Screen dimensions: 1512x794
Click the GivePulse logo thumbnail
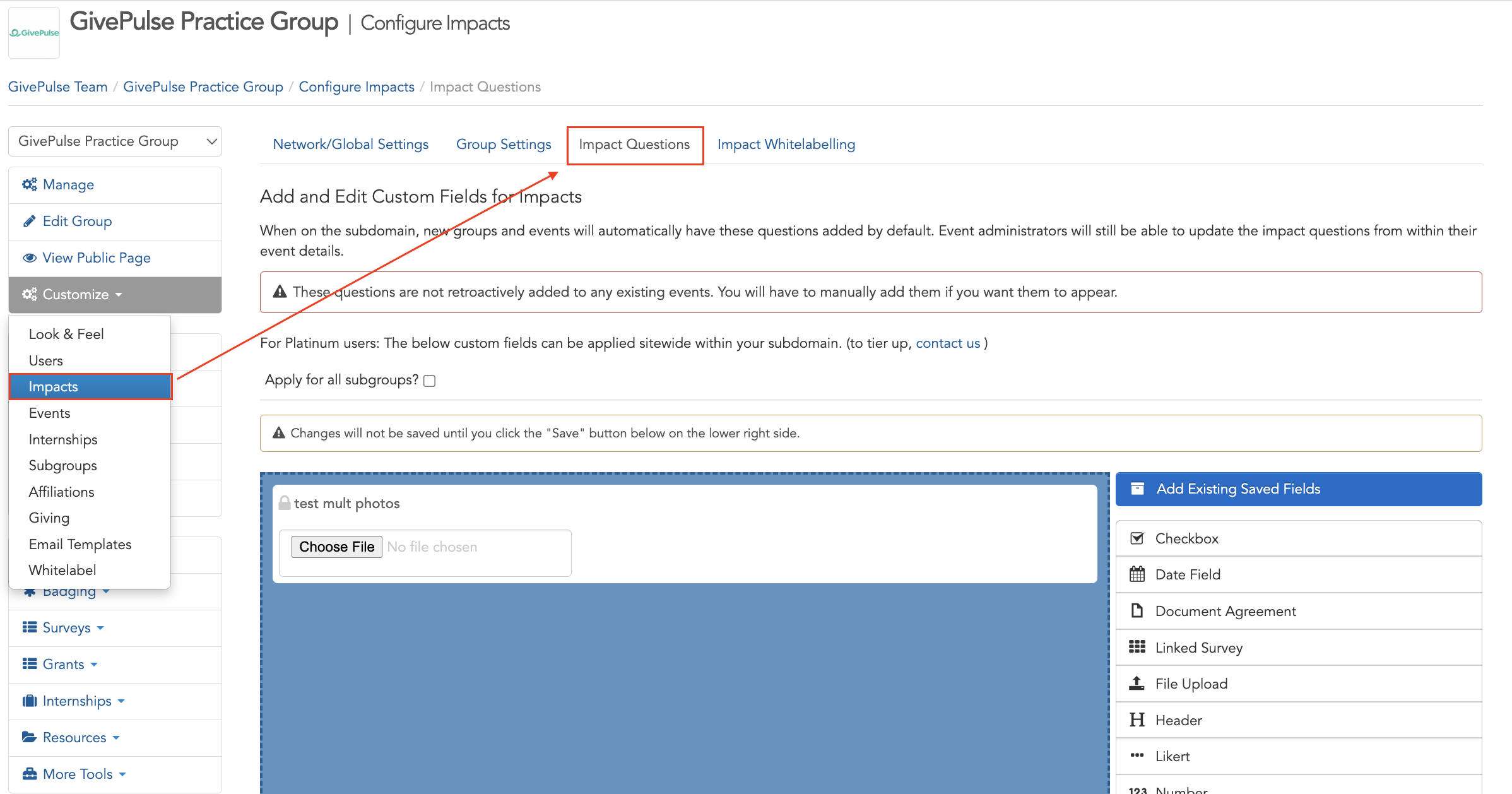tap(34, 33)
